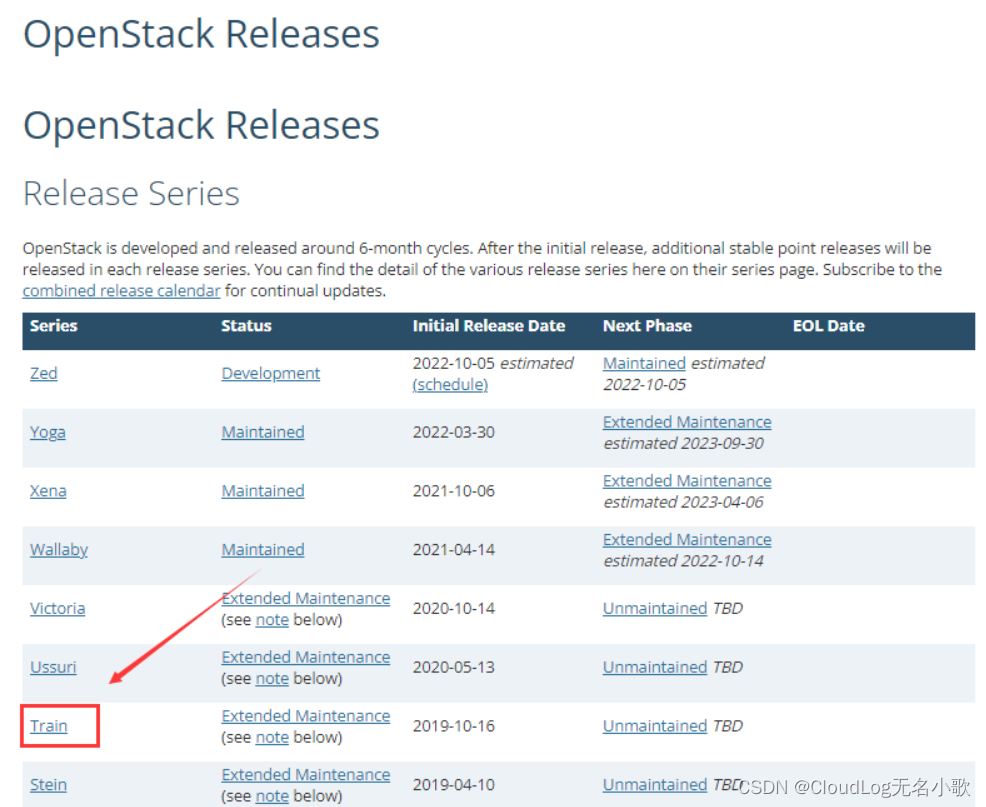Open the Xena release series page
Viewport: 986px width, 807px height.
click(47, 491)
